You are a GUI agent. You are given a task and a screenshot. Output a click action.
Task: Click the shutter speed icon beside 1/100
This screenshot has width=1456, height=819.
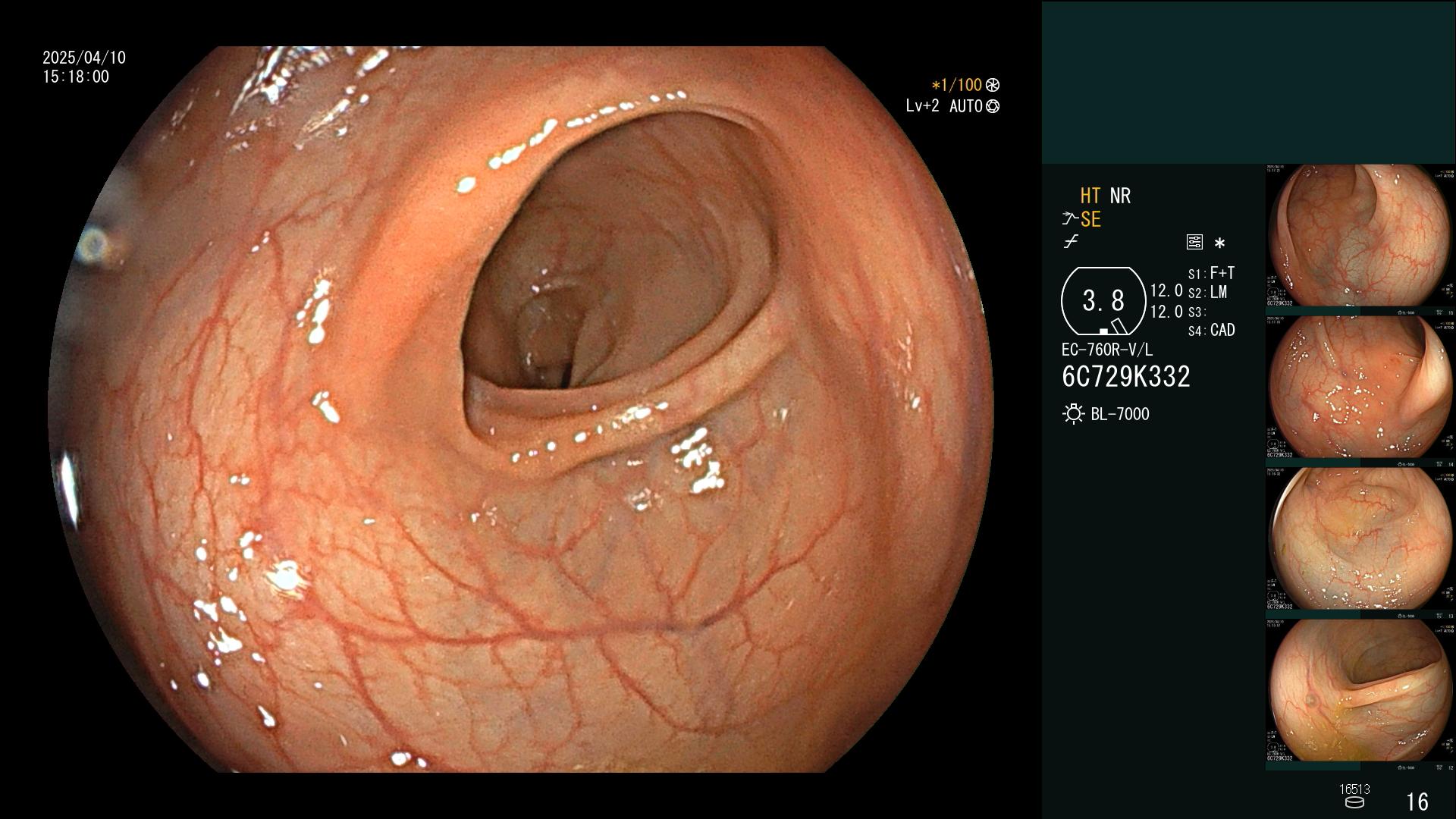(993, 86)
